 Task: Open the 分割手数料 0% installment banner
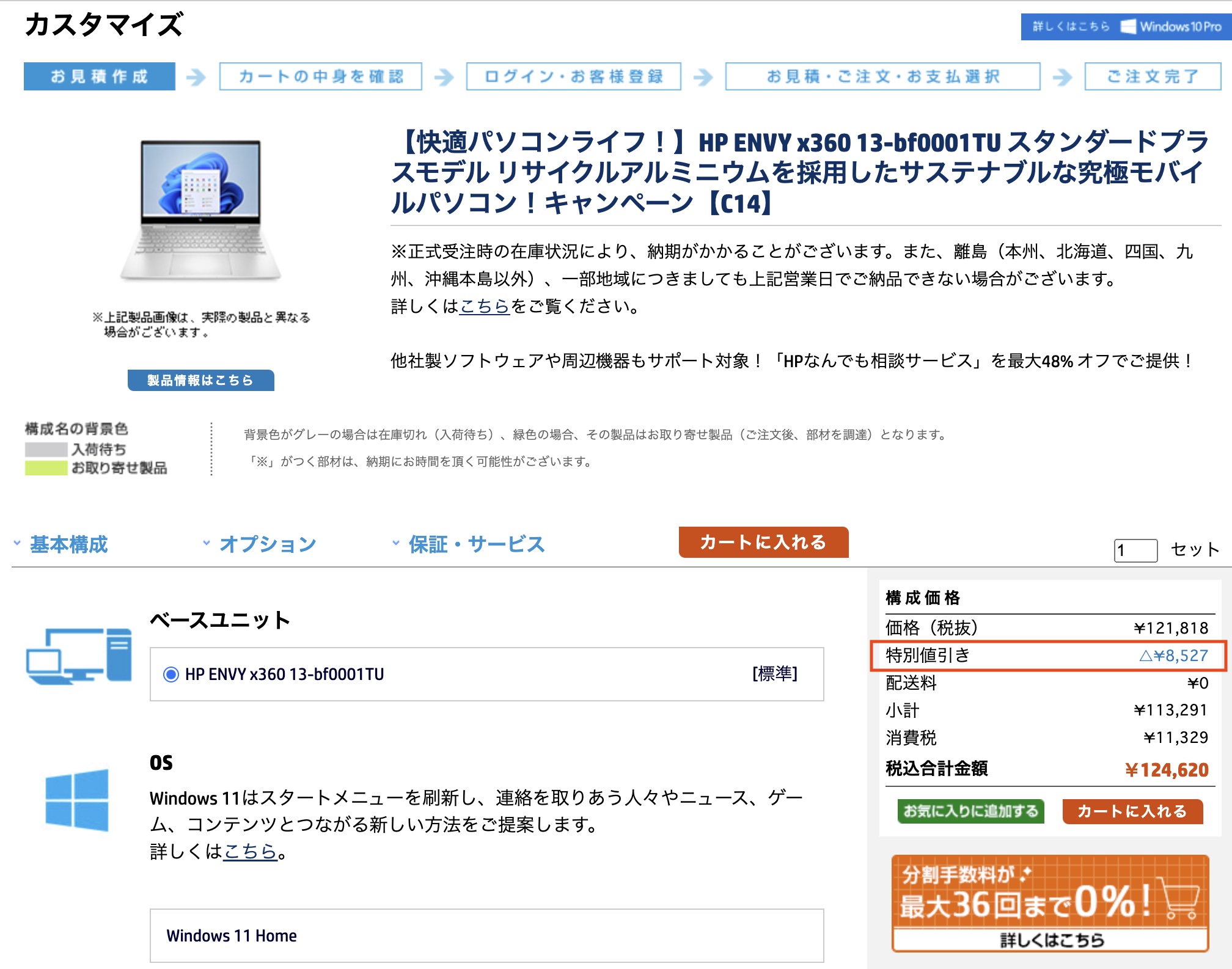[x=1050, y=904]
